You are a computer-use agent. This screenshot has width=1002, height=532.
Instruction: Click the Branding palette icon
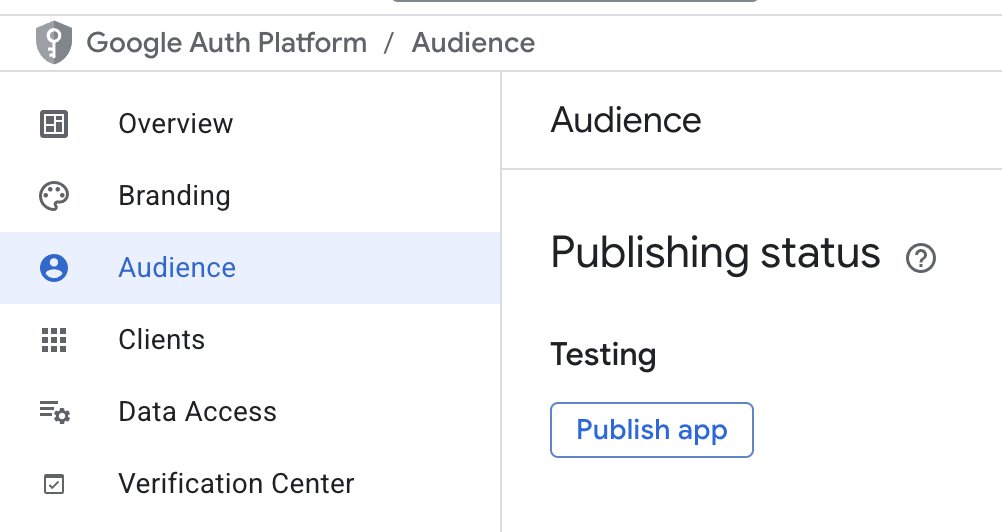click(x=53, y=196)
